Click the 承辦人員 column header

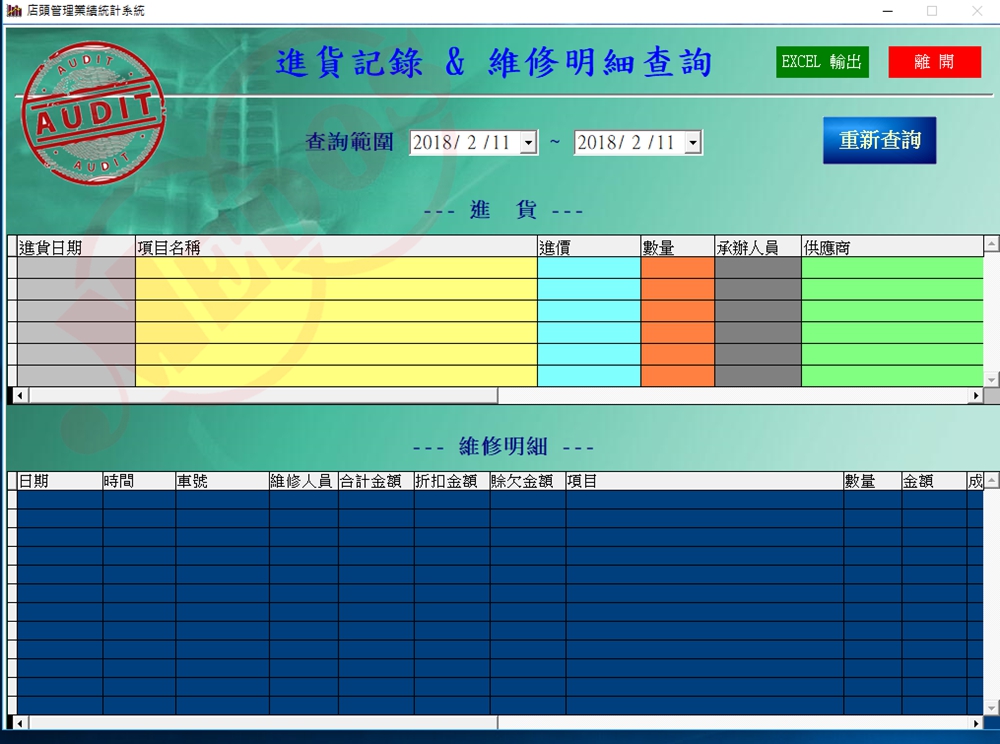[757, 247]
